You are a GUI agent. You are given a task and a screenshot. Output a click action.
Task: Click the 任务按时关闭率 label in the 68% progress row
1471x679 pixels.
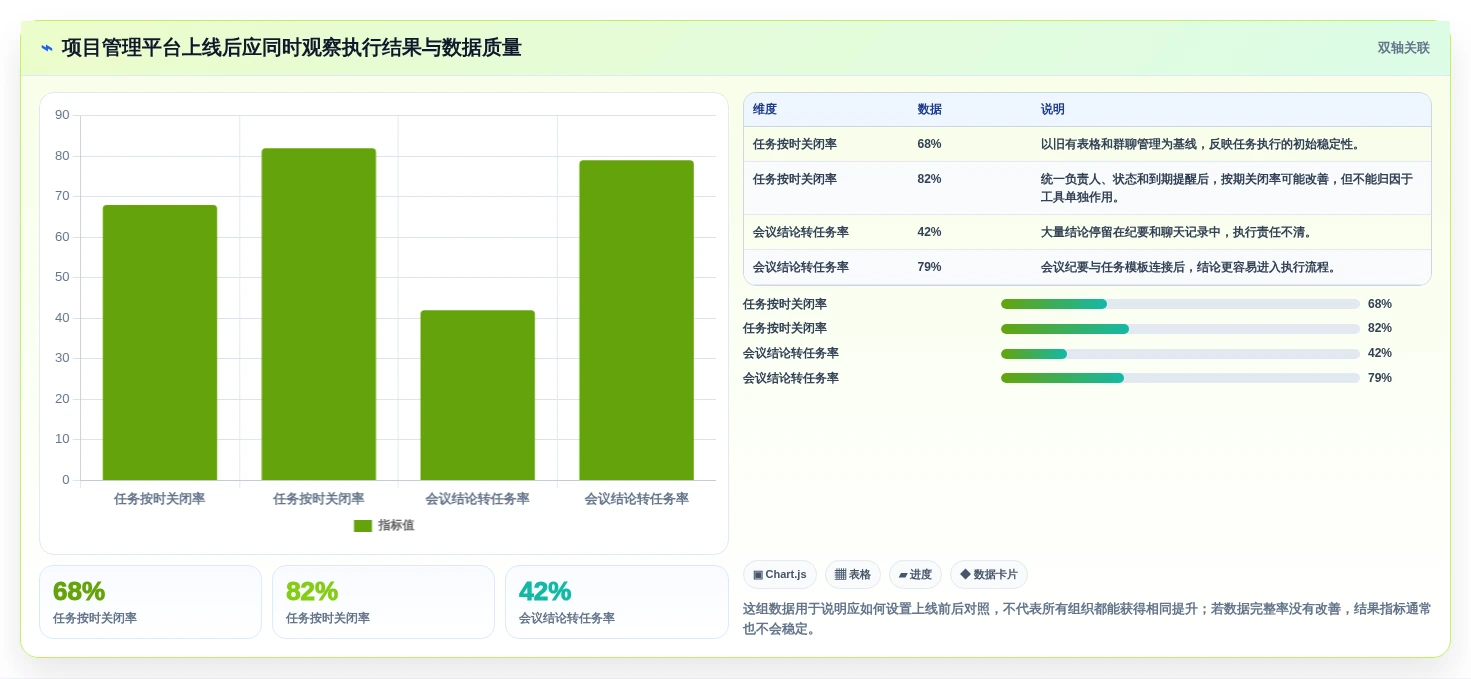(785, 304)
